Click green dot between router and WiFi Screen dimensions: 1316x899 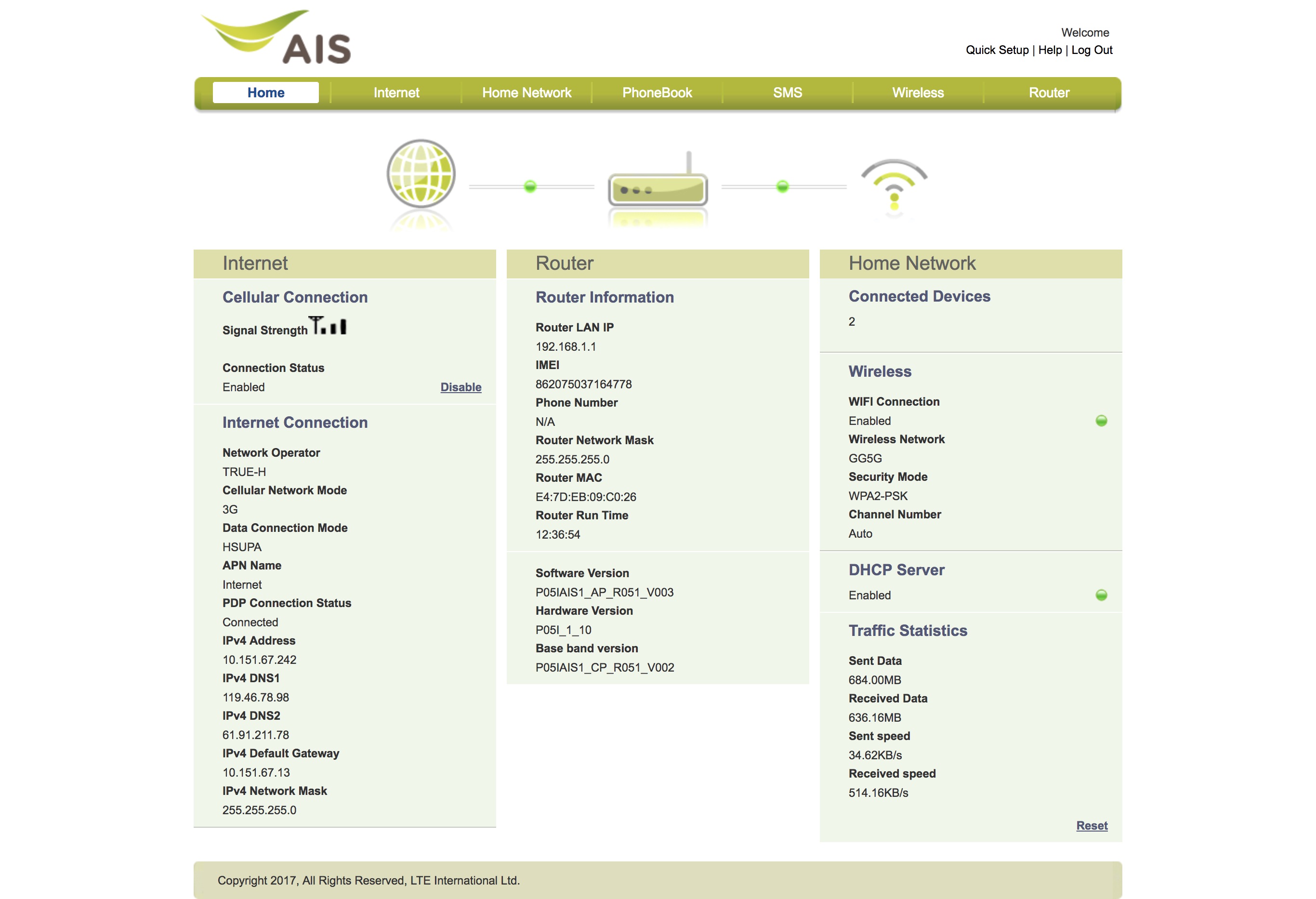[x=782, y=186]
